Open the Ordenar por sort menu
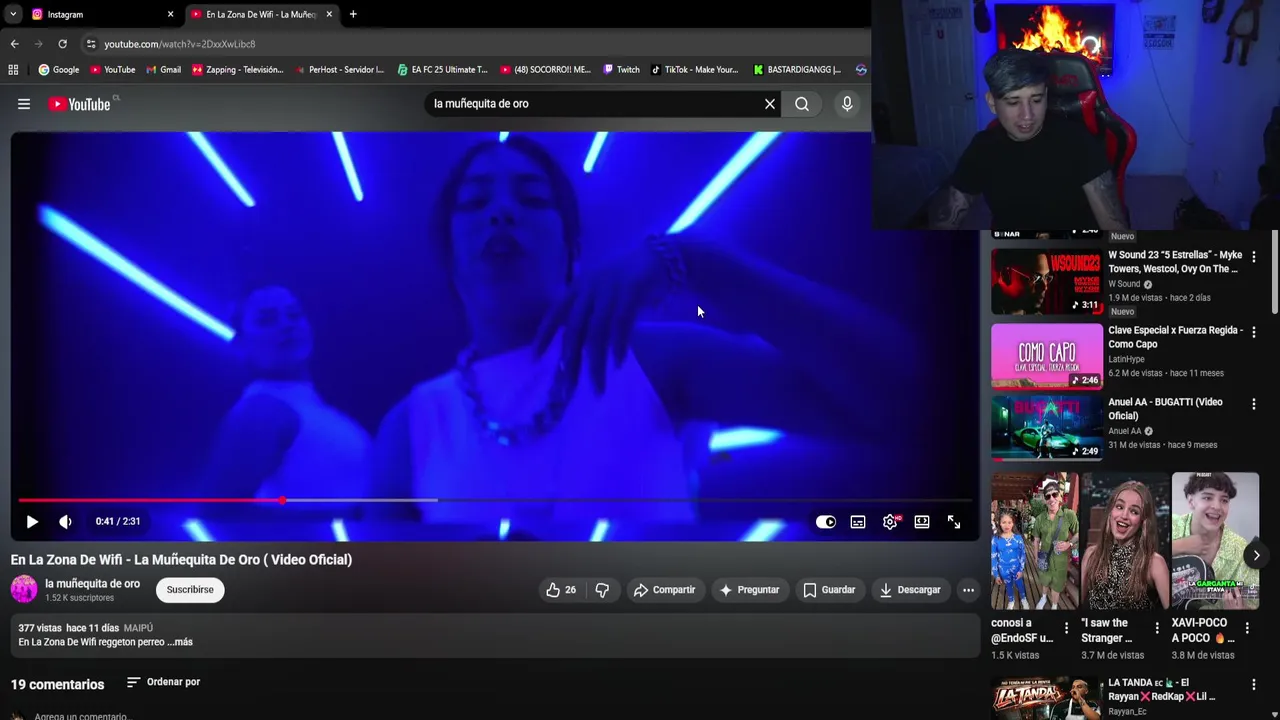This screenshot has height=720, width=1280. coord(164,682)
